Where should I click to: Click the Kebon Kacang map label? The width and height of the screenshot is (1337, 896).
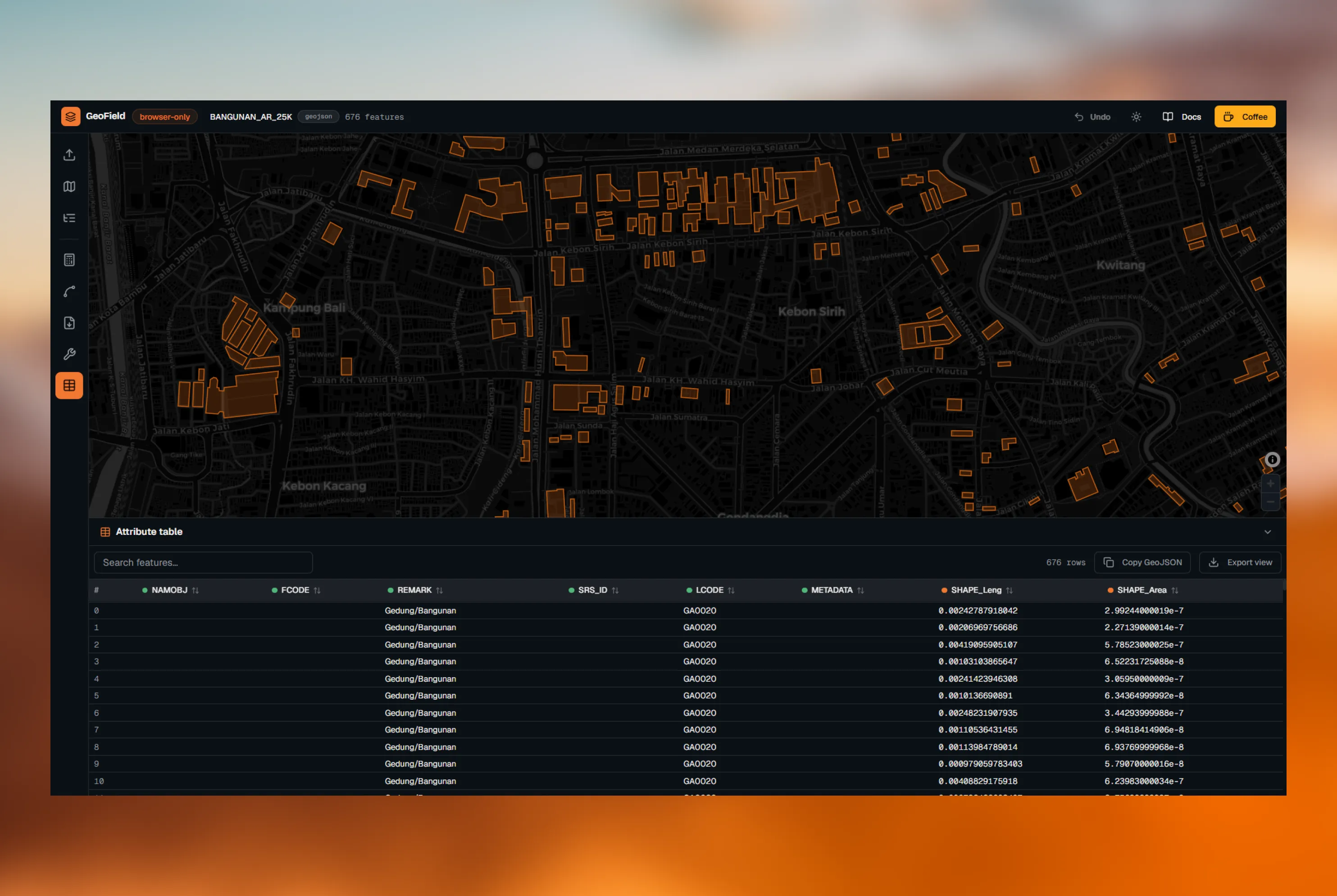click(323, 486)
